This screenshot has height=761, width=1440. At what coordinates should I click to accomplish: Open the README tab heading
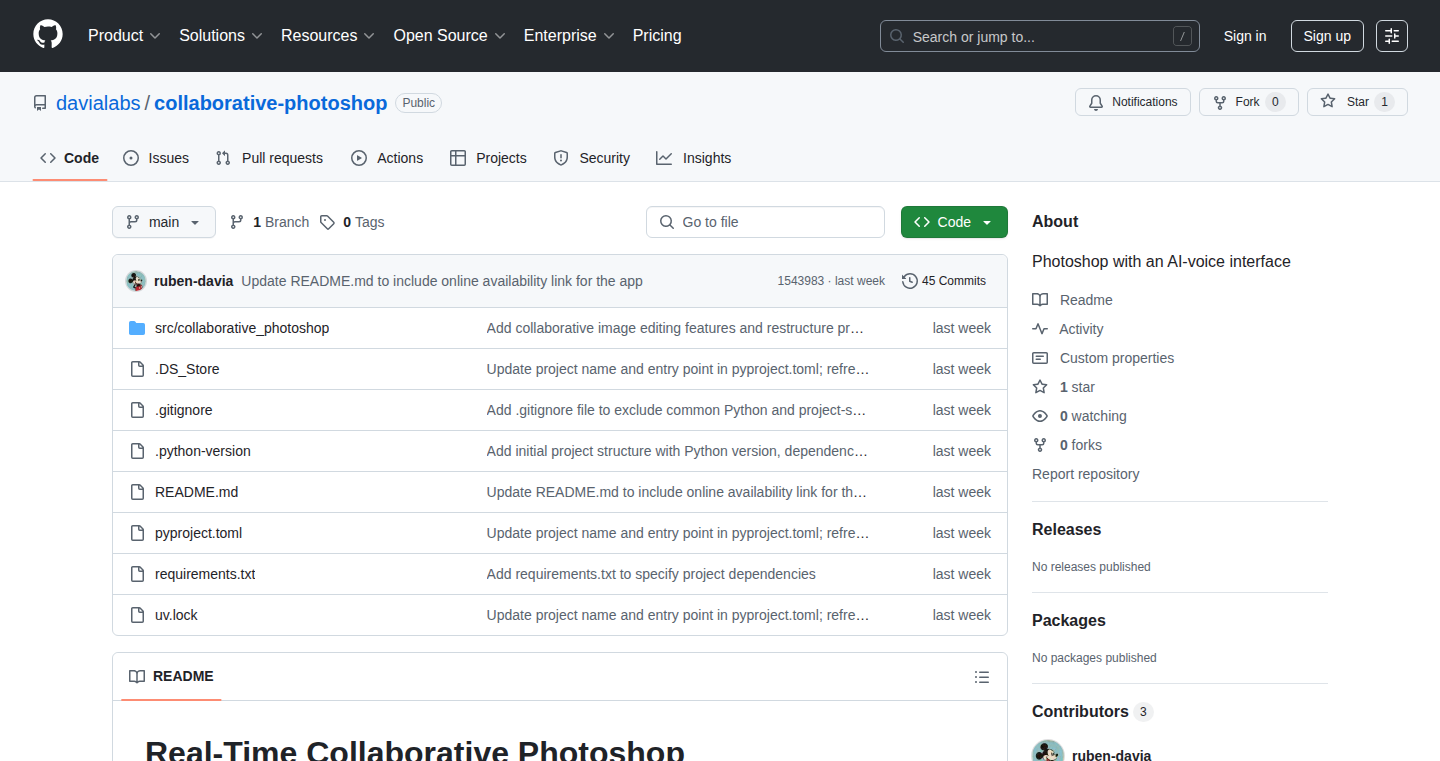pos(171,676)
